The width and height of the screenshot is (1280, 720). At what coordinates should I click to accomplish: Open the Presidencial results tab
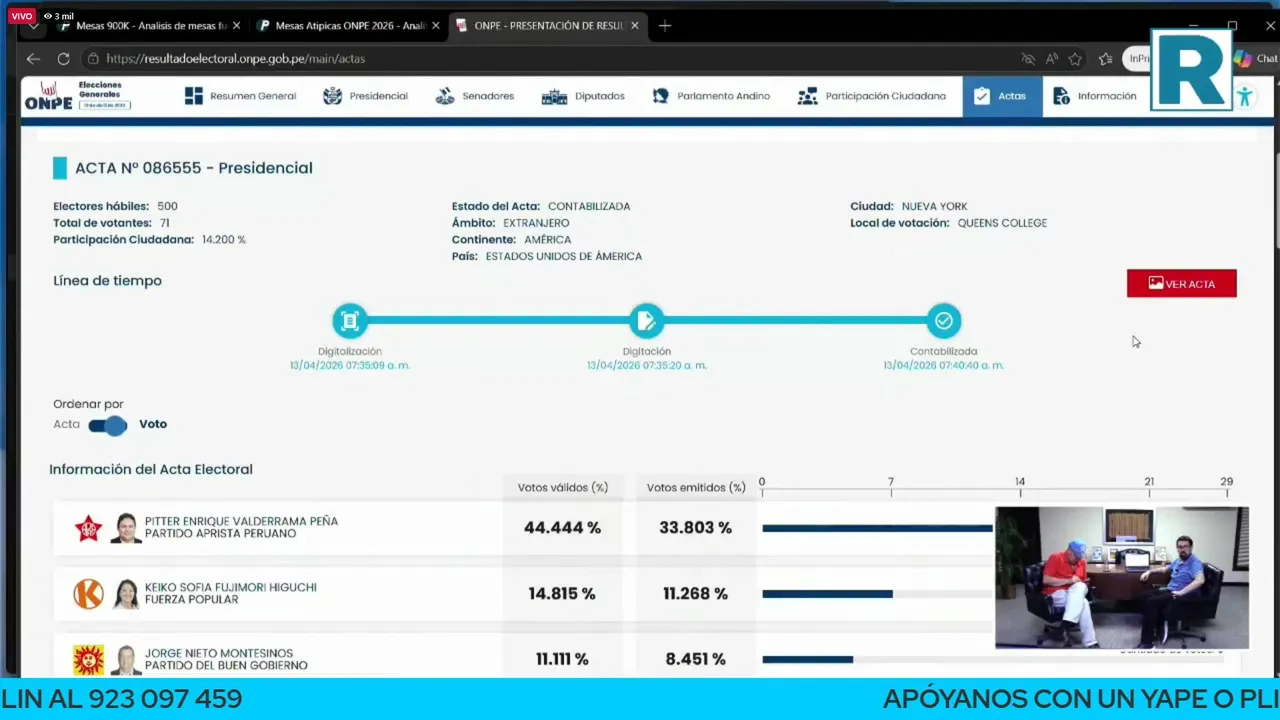365,96
